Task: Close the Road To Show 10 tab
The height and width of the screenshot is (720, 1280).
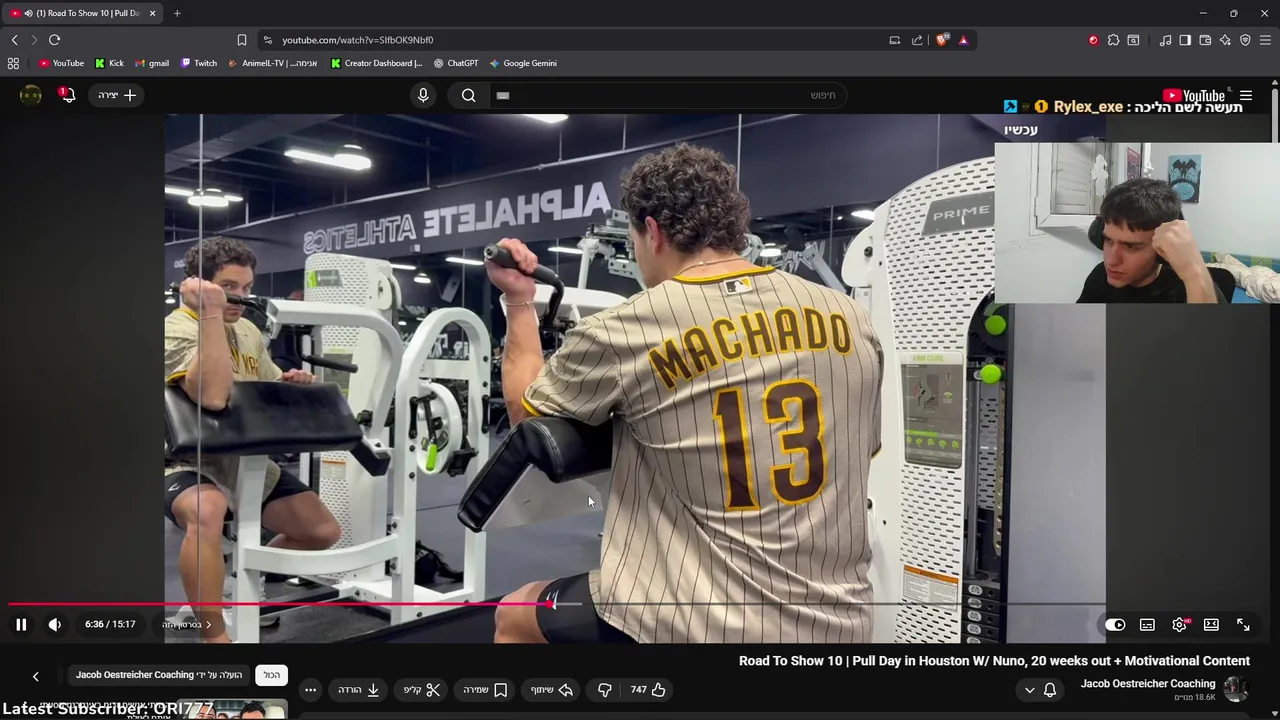Action: click(x=152, y=13)
